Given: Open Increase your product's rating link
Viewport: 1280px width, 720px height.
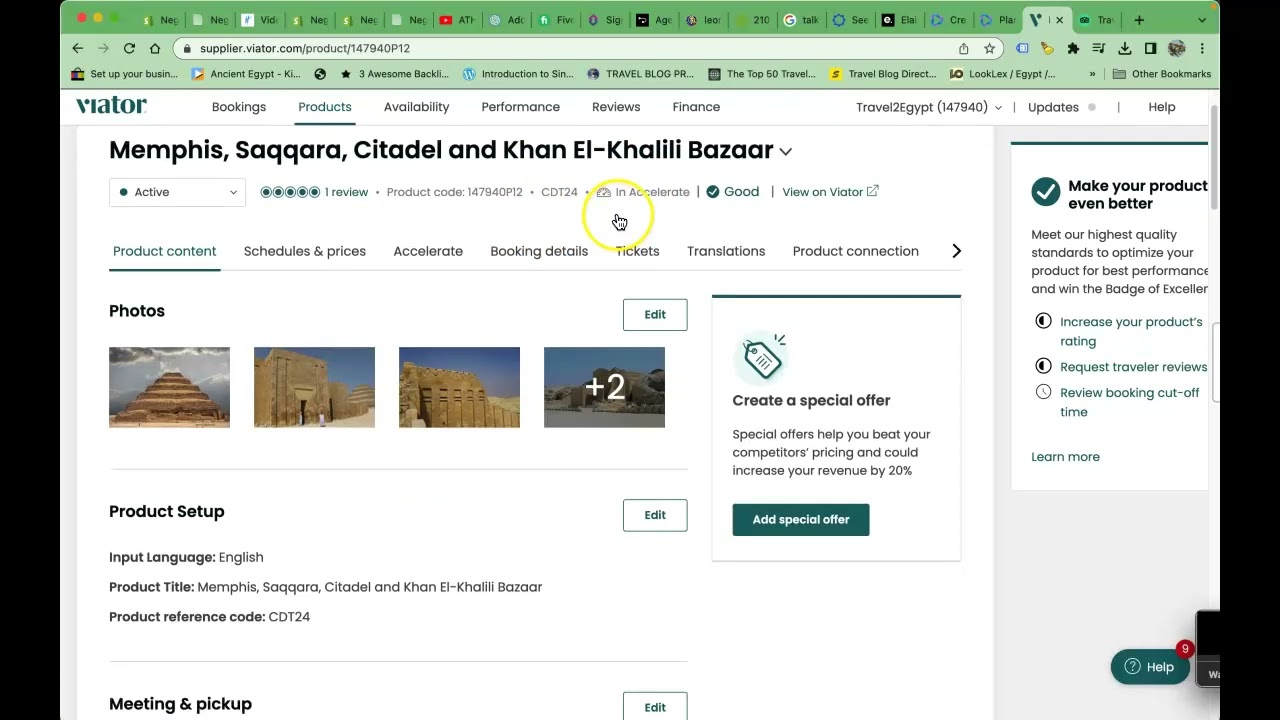Looking at the screenshot, I should (1131, 331).
